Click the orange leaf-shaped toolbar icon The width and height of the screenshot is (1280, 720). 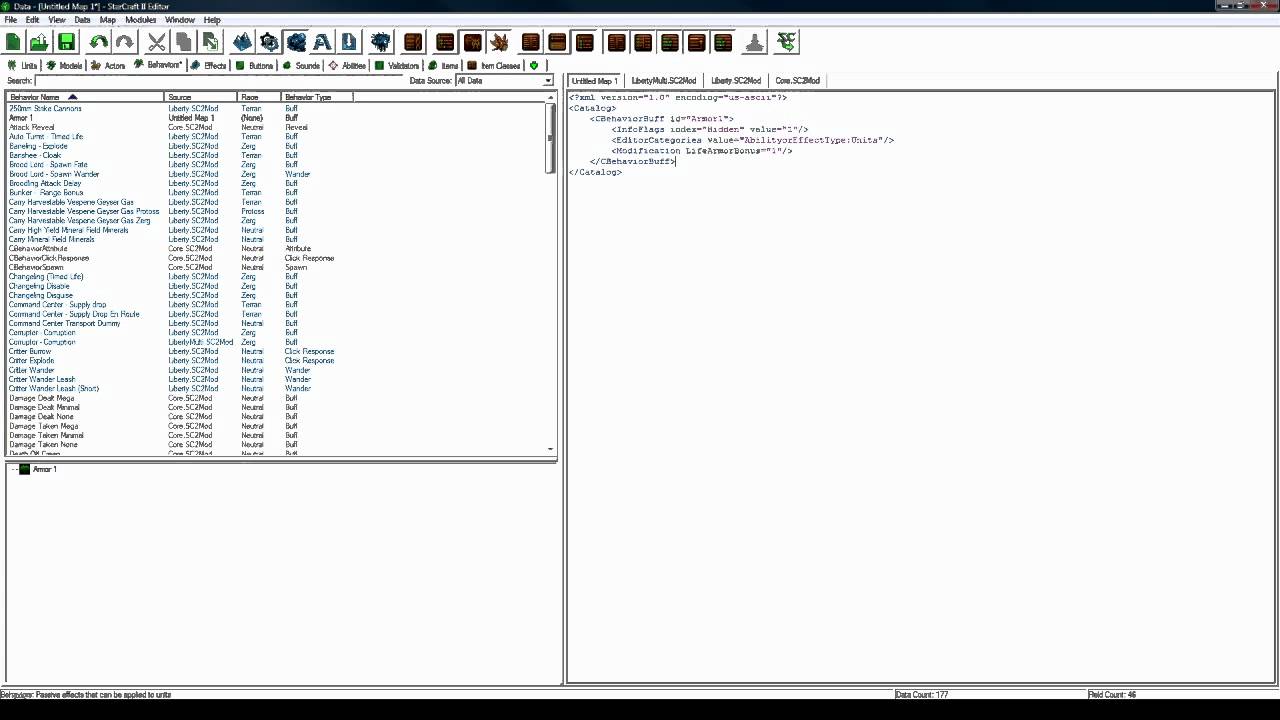click(499, 42)
